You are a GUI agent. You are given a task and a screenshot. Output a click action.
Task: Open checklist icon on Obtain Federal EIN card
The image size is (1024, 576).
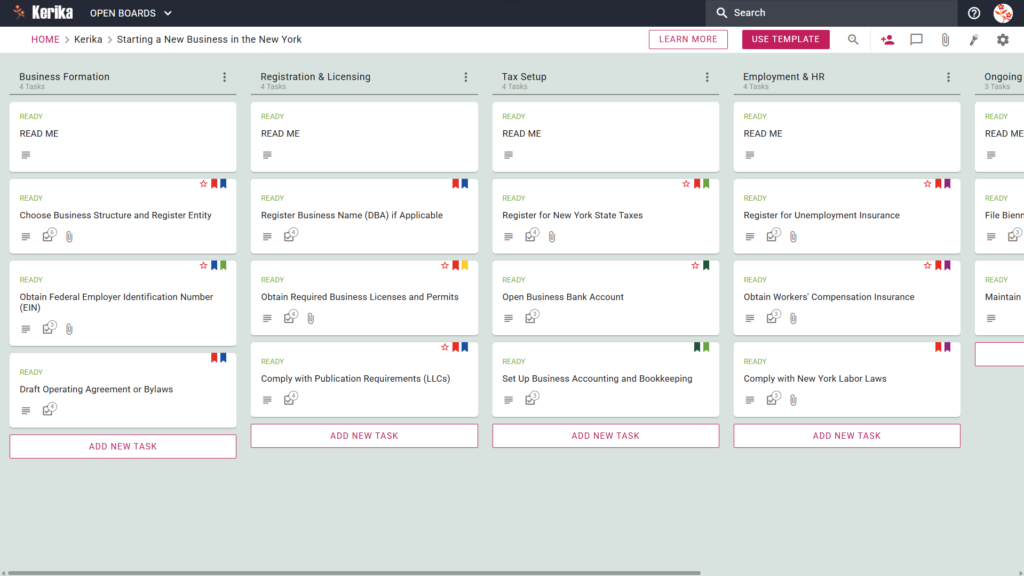point(49,327)
